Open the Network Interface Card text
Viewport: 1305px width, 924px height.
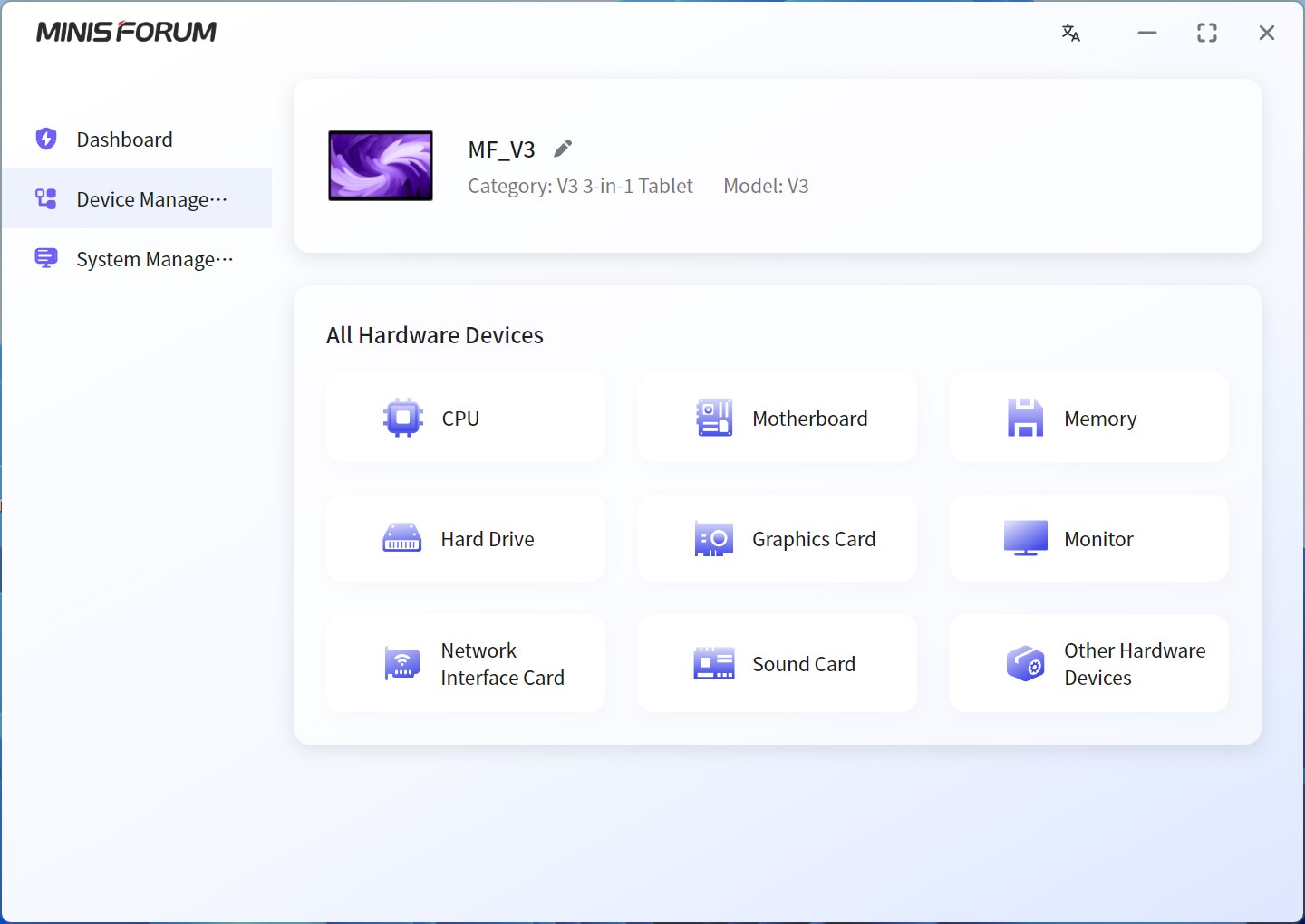(502, 664)
